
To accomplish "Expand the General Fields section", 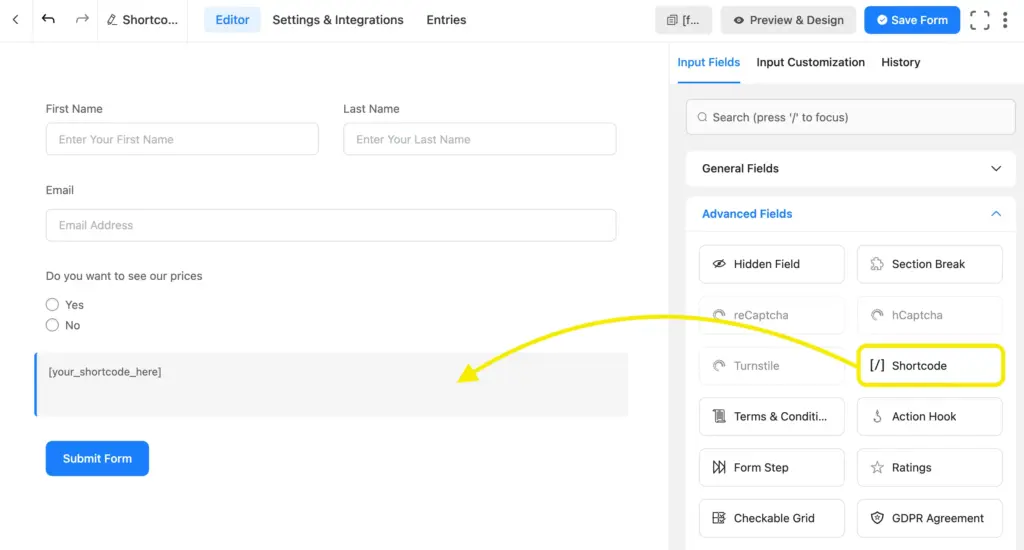I will (850, 169).
